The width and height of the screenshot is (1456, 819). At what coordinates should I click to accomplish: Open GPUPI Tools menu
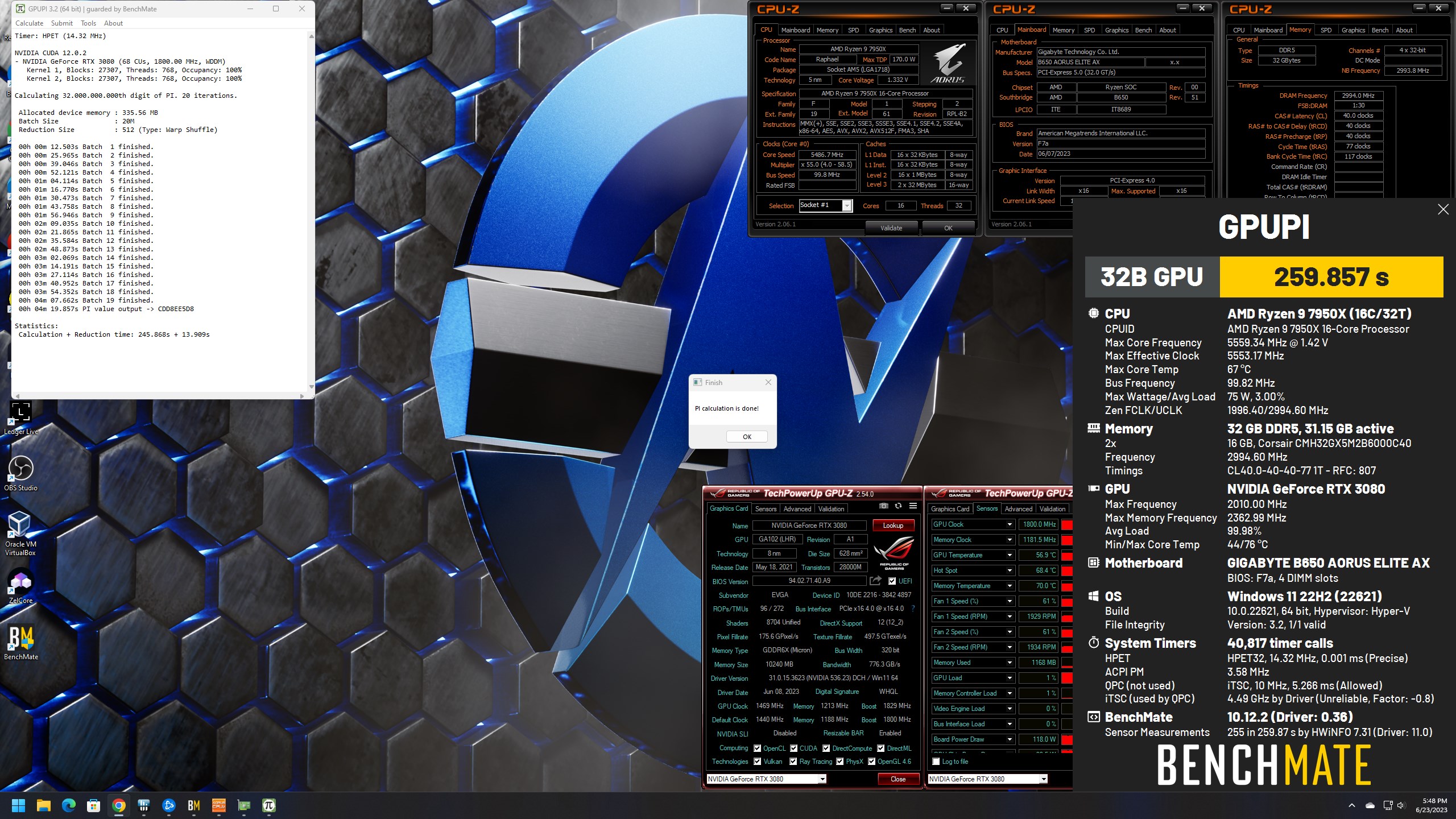click(88, 23)
